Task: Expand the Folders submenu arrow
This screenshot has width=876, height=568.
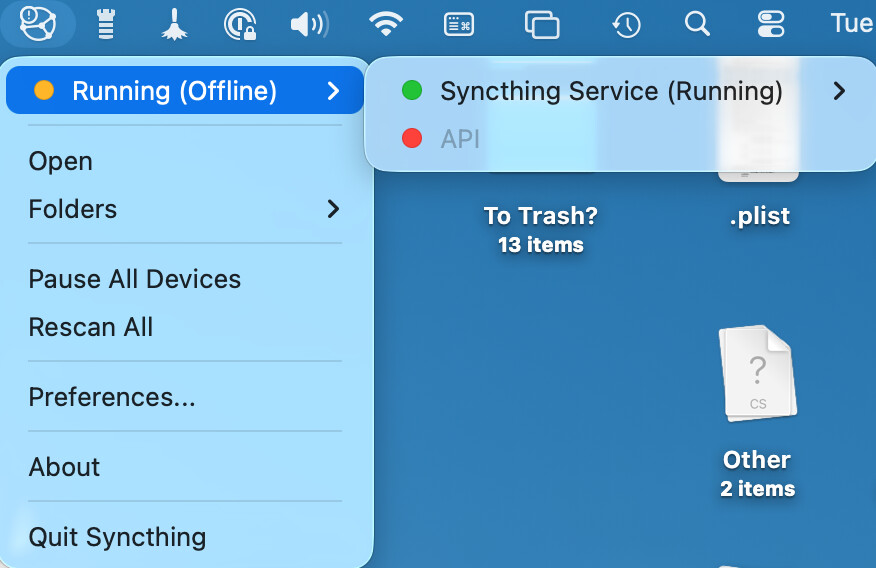Action: click(x=333, y=209)
